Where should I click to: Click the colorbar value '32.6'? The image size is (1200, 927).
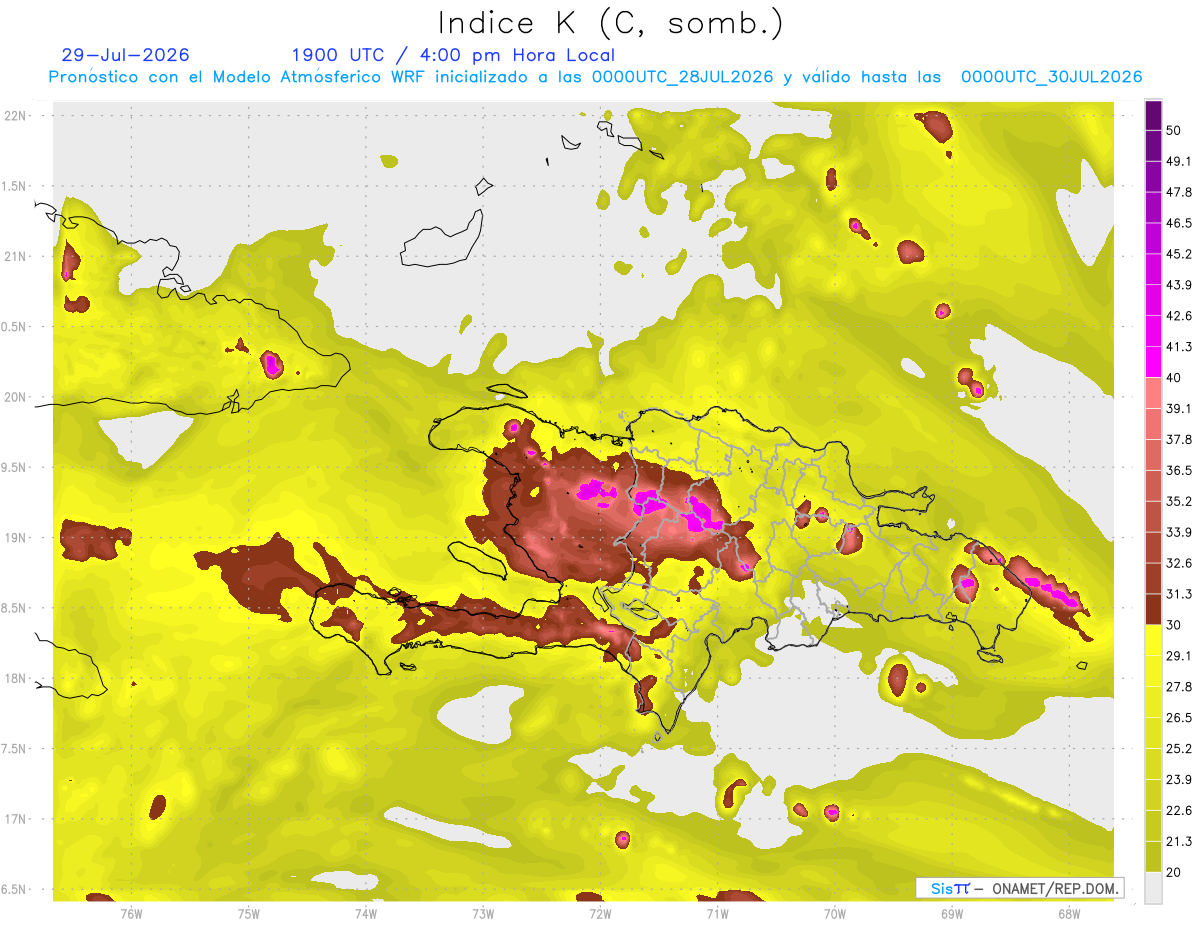tap(1178, 563)
